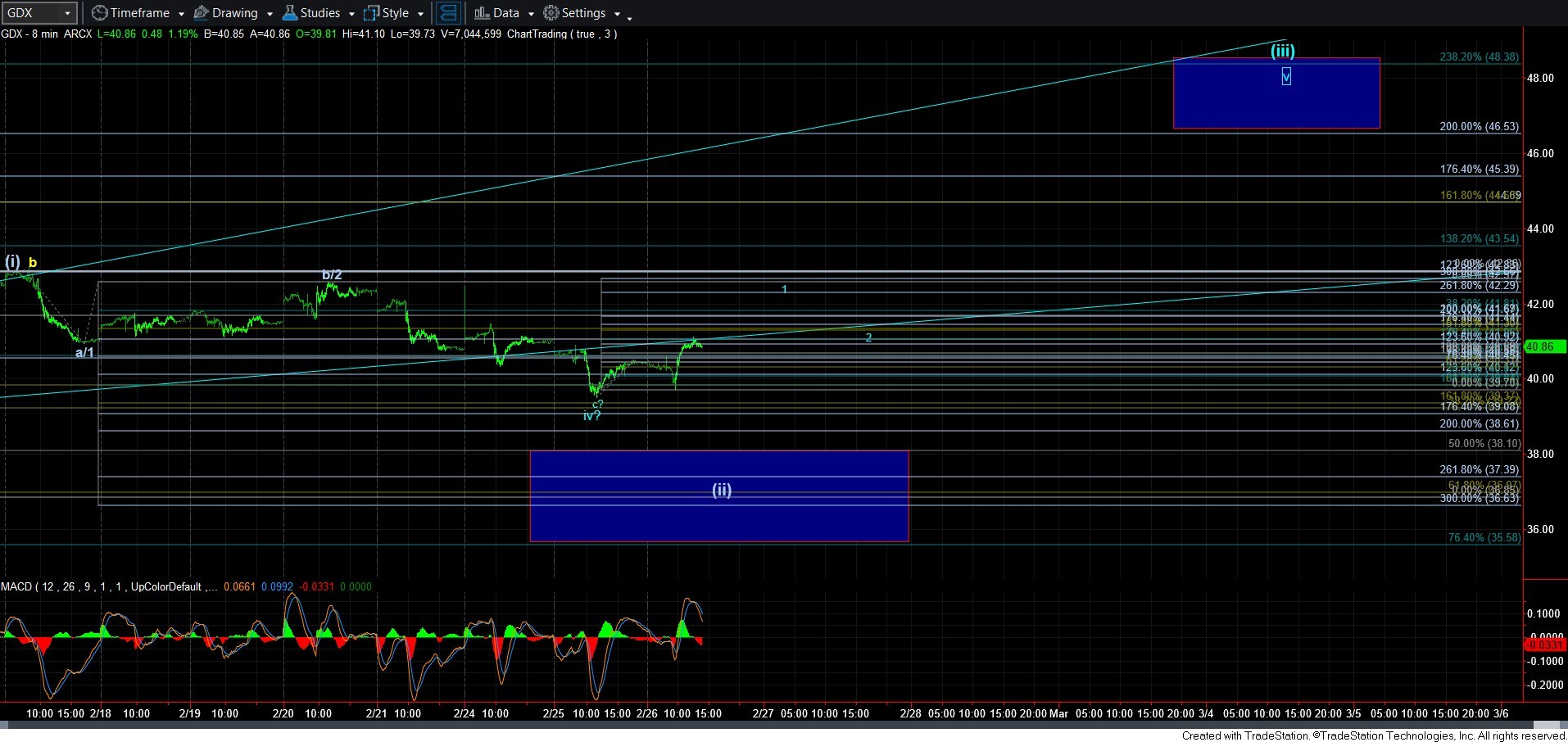The width and height of the screenshot is (1568, 742).
Task: Click the Drawing pencil icon
Action: pos(201,13)
